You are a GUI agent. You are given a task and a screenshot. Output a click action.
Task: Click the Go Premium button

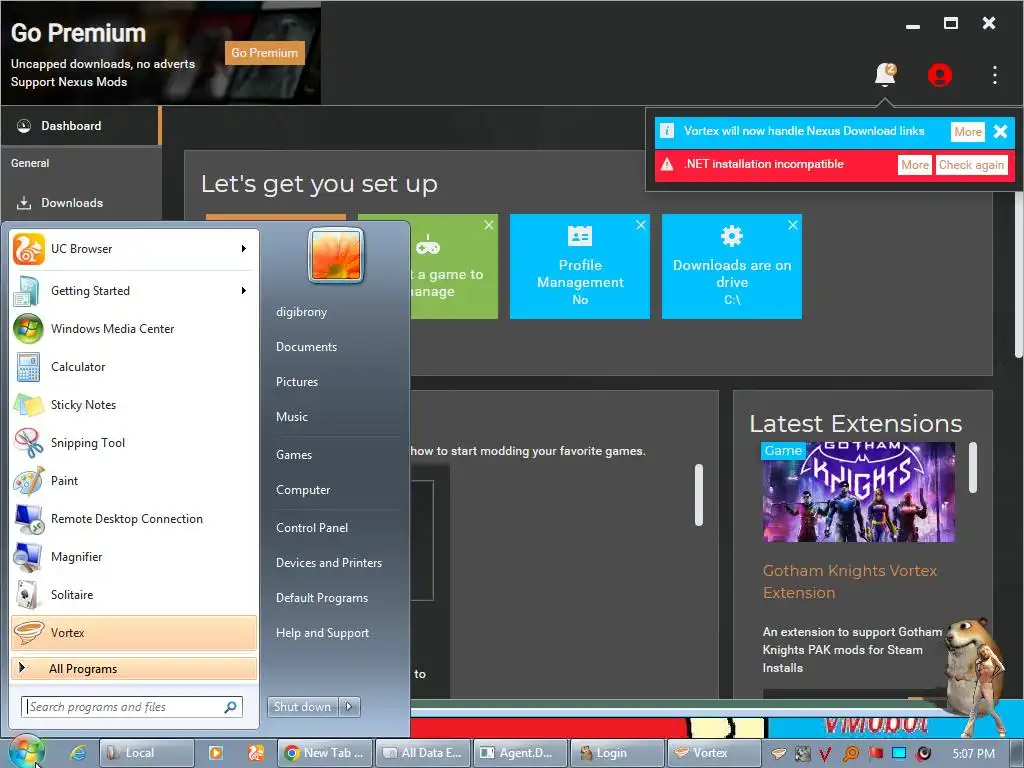(x=264, y=53)
